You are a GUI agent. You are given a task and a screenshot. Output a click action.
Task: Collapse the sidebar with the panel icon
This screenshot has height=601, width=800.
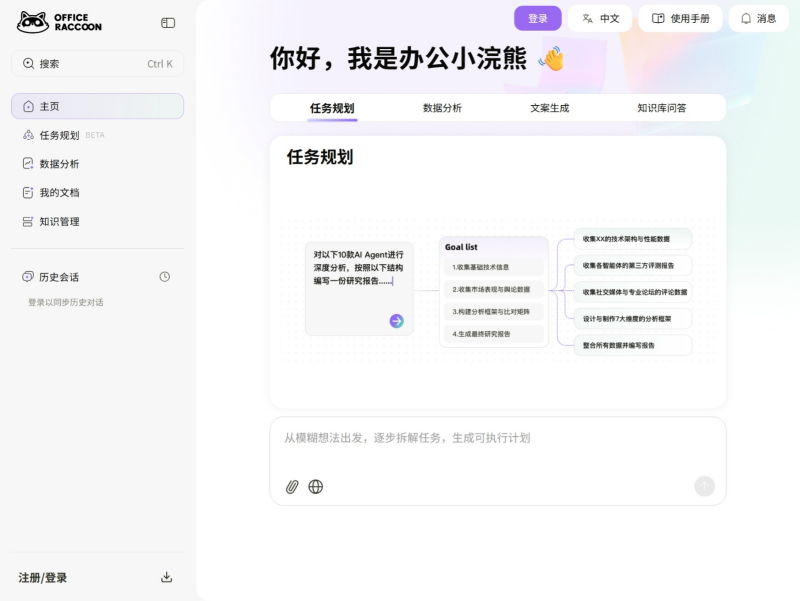167,22
